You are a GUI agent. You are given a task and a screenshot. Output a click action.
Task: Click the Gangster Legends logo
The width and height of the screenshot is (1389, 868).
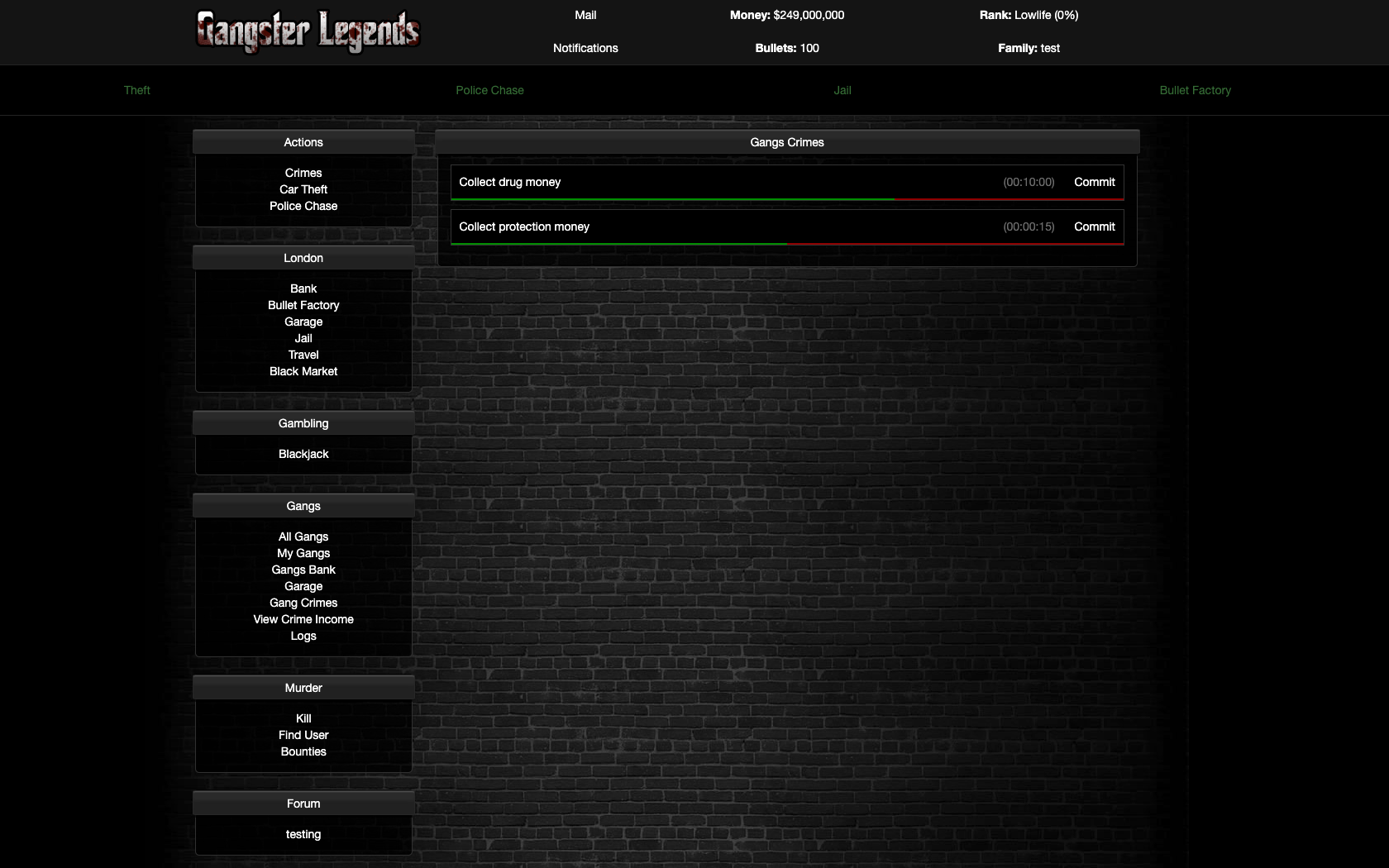coord(308,31)
